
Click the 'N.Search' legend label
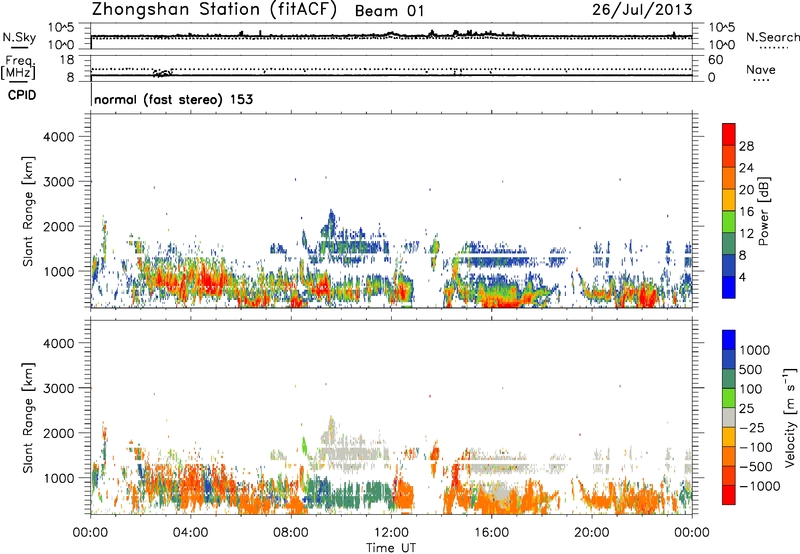click(772, 37)
